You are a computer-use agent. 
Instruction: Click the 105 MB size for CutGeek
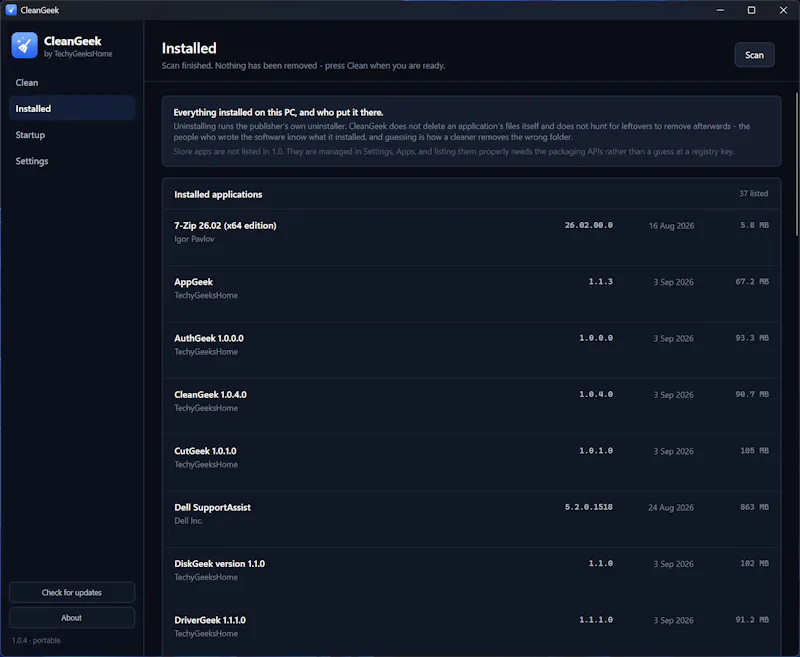pos(754,451)
